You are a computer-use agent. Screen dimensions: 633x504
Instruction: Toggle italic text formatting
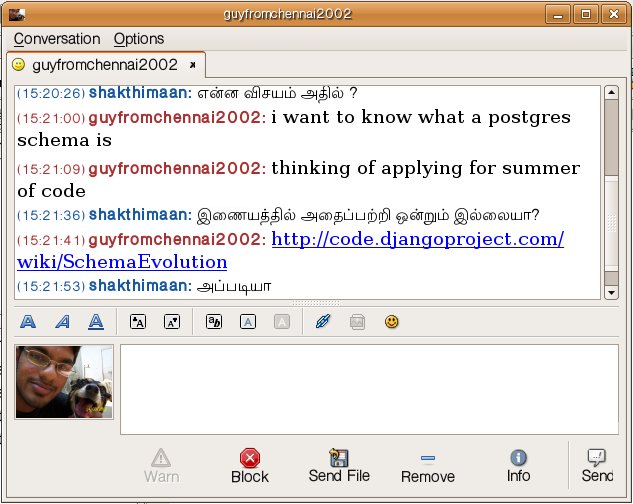tap(62, 322)
